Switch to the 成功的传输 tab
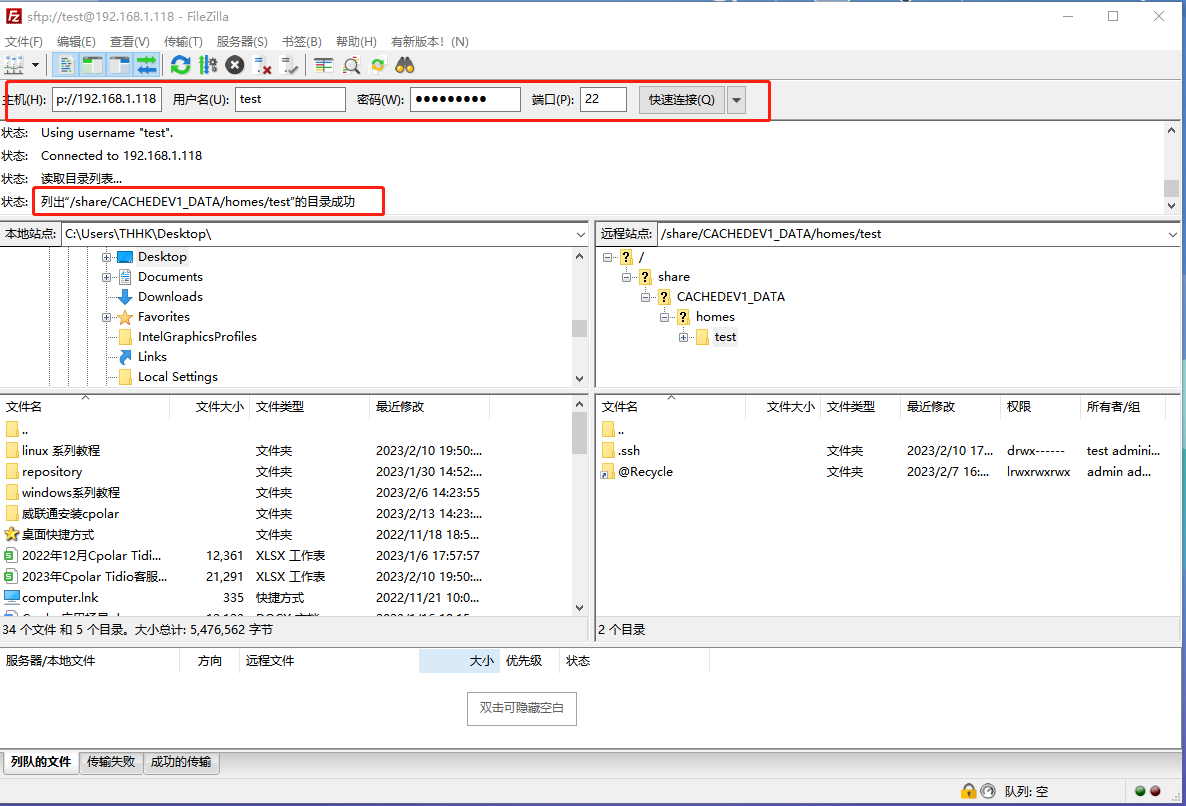Viewport: 1186px width, 806px height. [181, 762]
